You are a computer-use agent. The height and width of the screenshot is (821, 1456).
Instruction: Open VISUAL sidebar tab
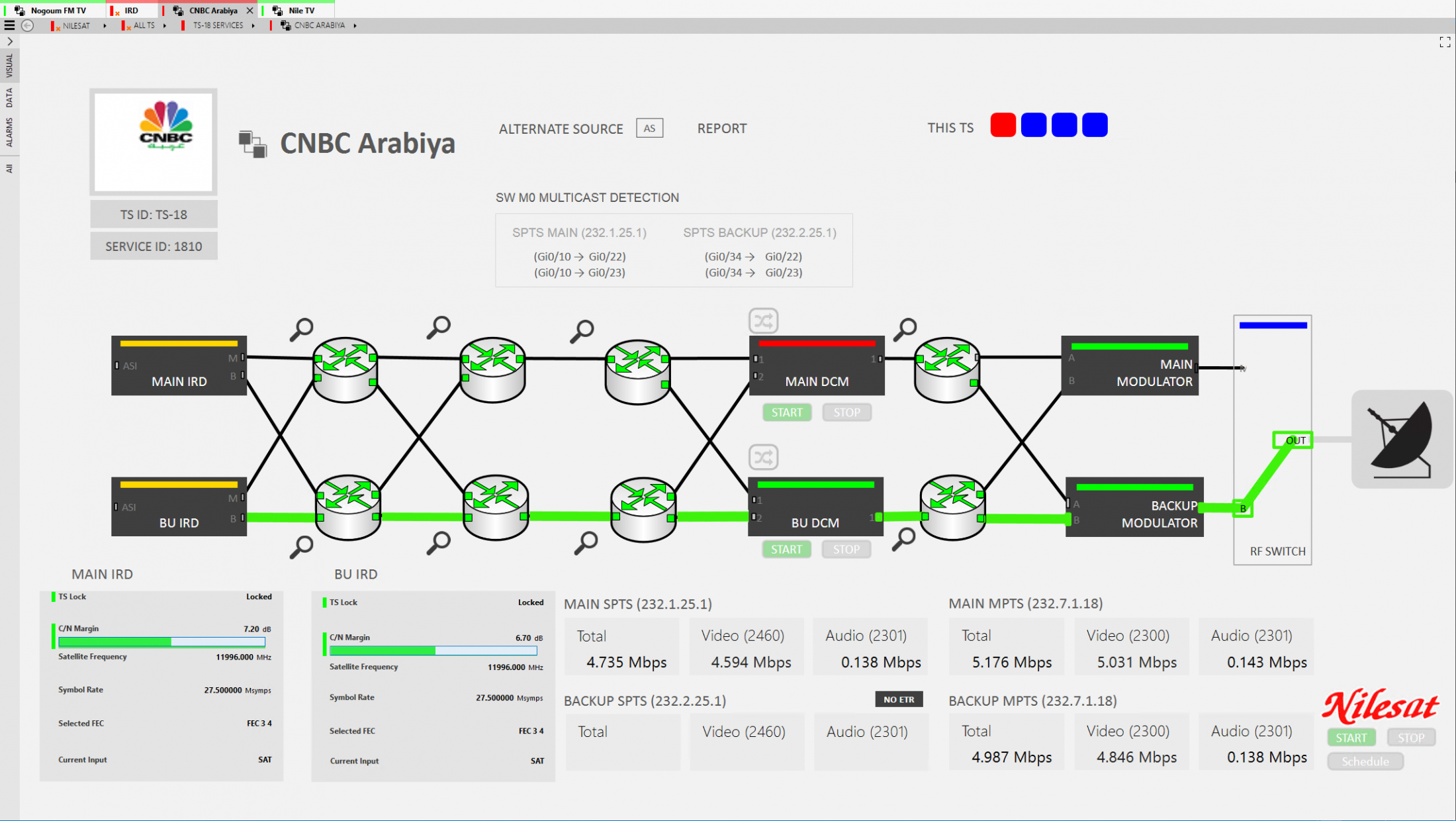pyautogui.click(x=9, y=66)
